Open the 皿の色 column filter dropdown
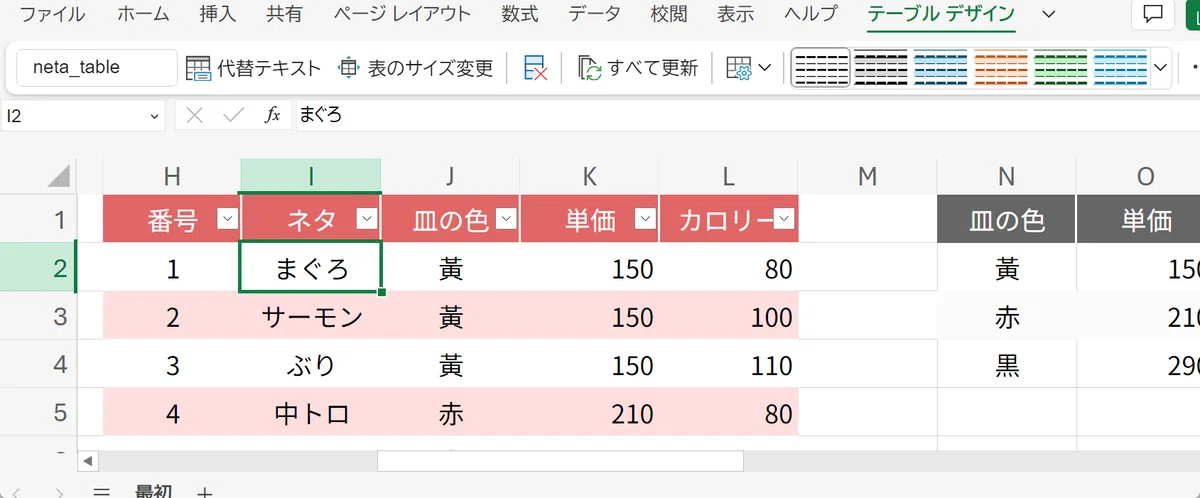 click(x=507, y=220)
